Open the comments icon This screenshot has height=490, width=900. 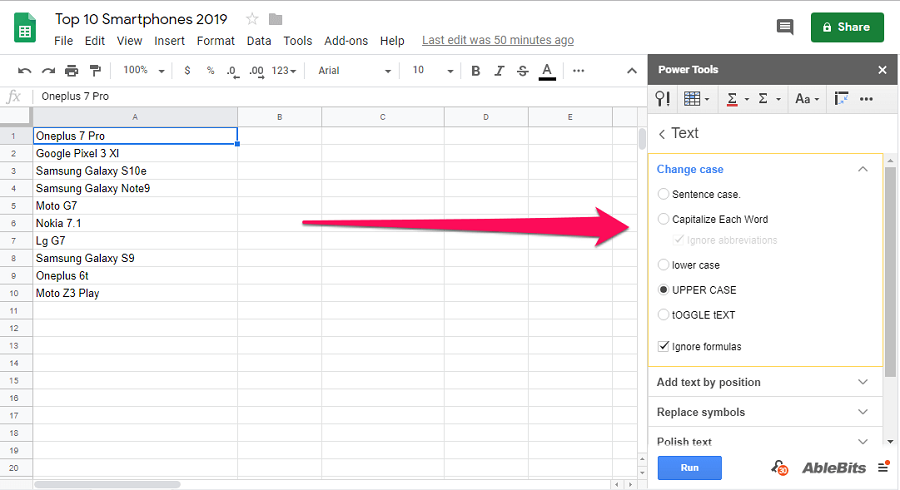pyautogui.click(x=785, y=26)
